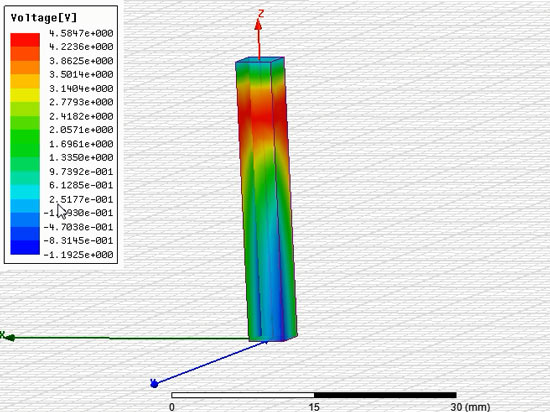Click the maximum value 4.5847e+000 label
Viewport: 550px width, 412px height.
81,33
